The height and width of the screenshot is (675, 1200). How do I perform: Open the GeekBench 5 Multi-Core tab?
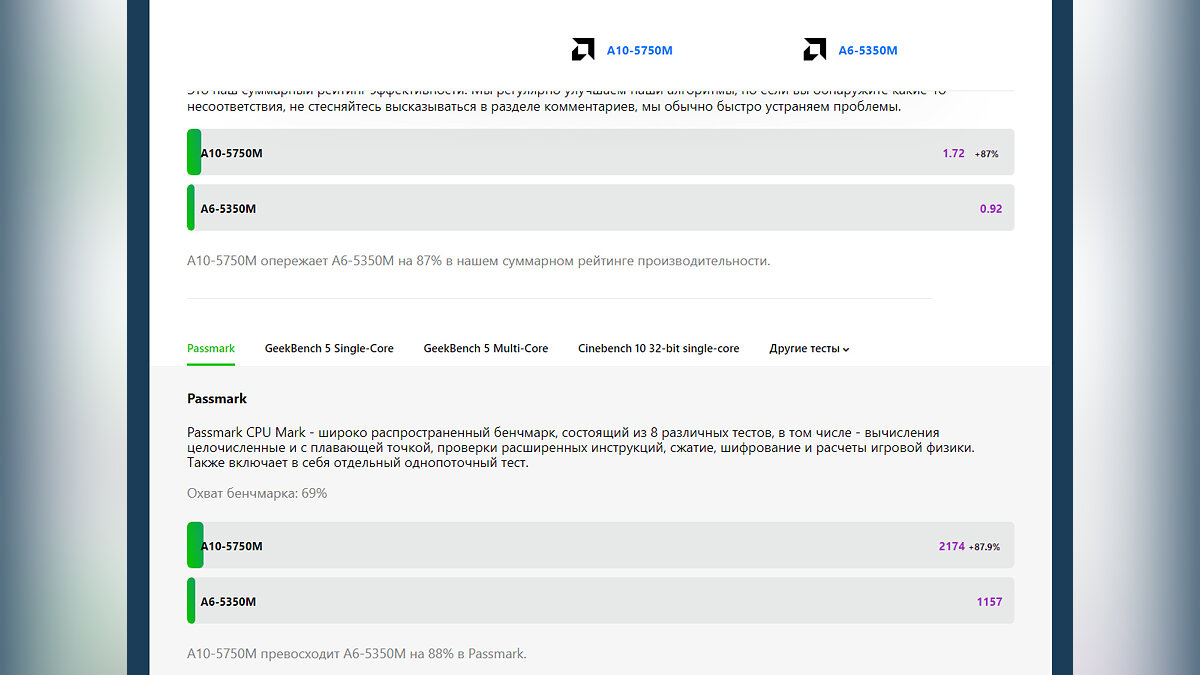(486, 349)
